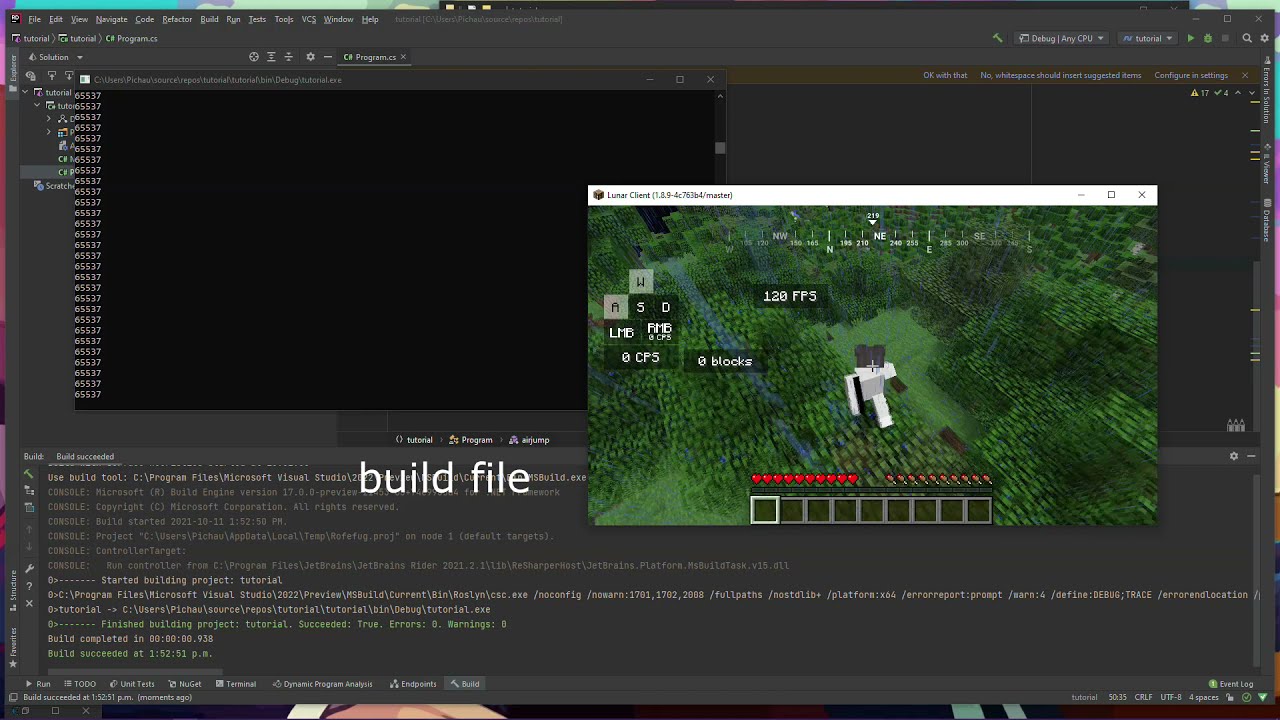The image size is (1280, 720).
Task: Open the Refactor menu
Action: (x=177, y=19)
